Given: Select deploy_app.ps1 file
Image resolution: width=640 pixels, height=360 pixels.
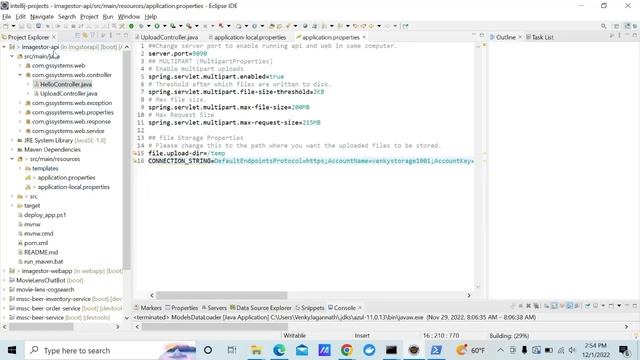Looking at the screenshot, I should [45, 215].
